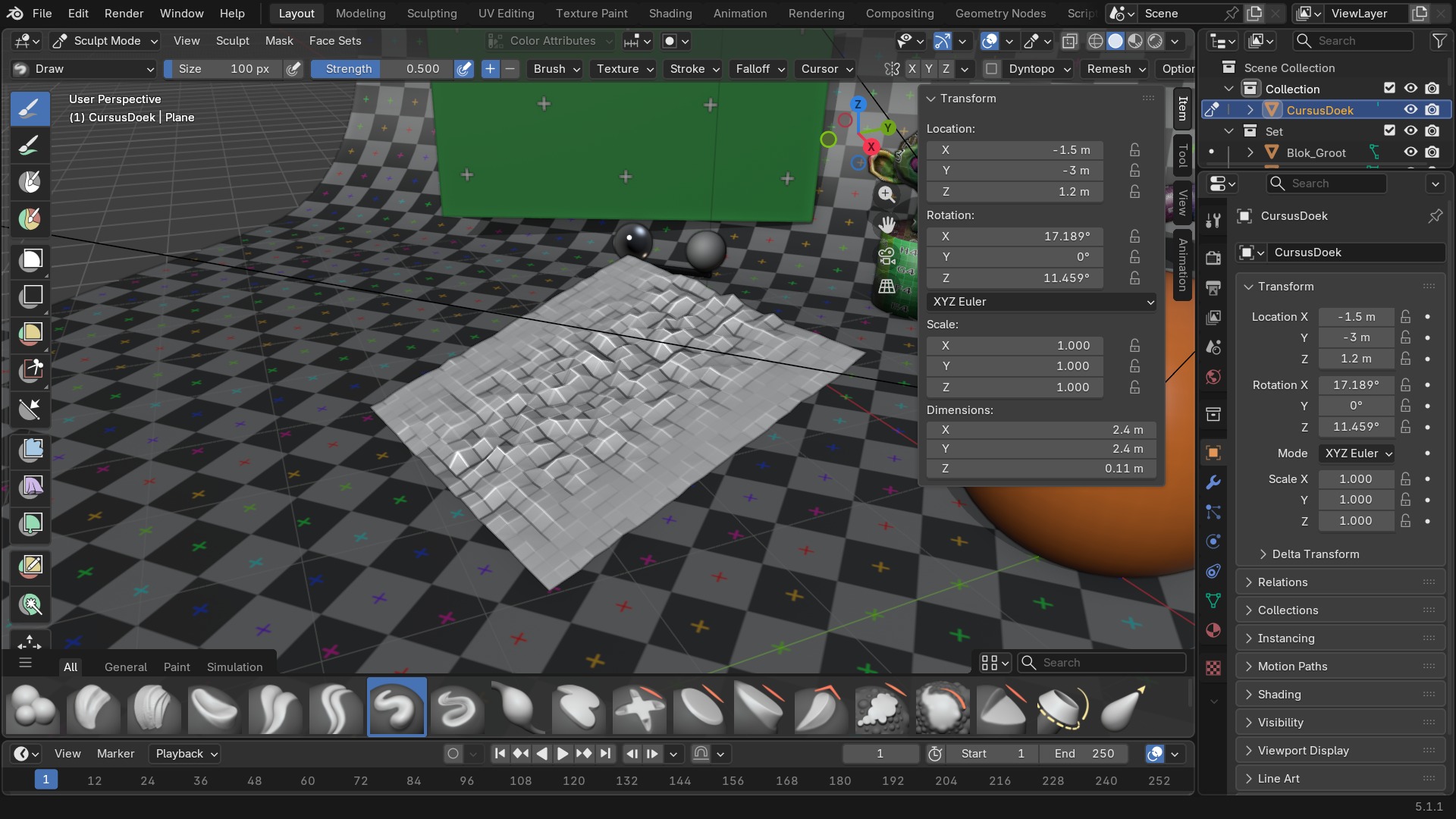Expand Blok_Groot in the outliner tree
Screen dimensions: 1456x819
point(1250,152)
